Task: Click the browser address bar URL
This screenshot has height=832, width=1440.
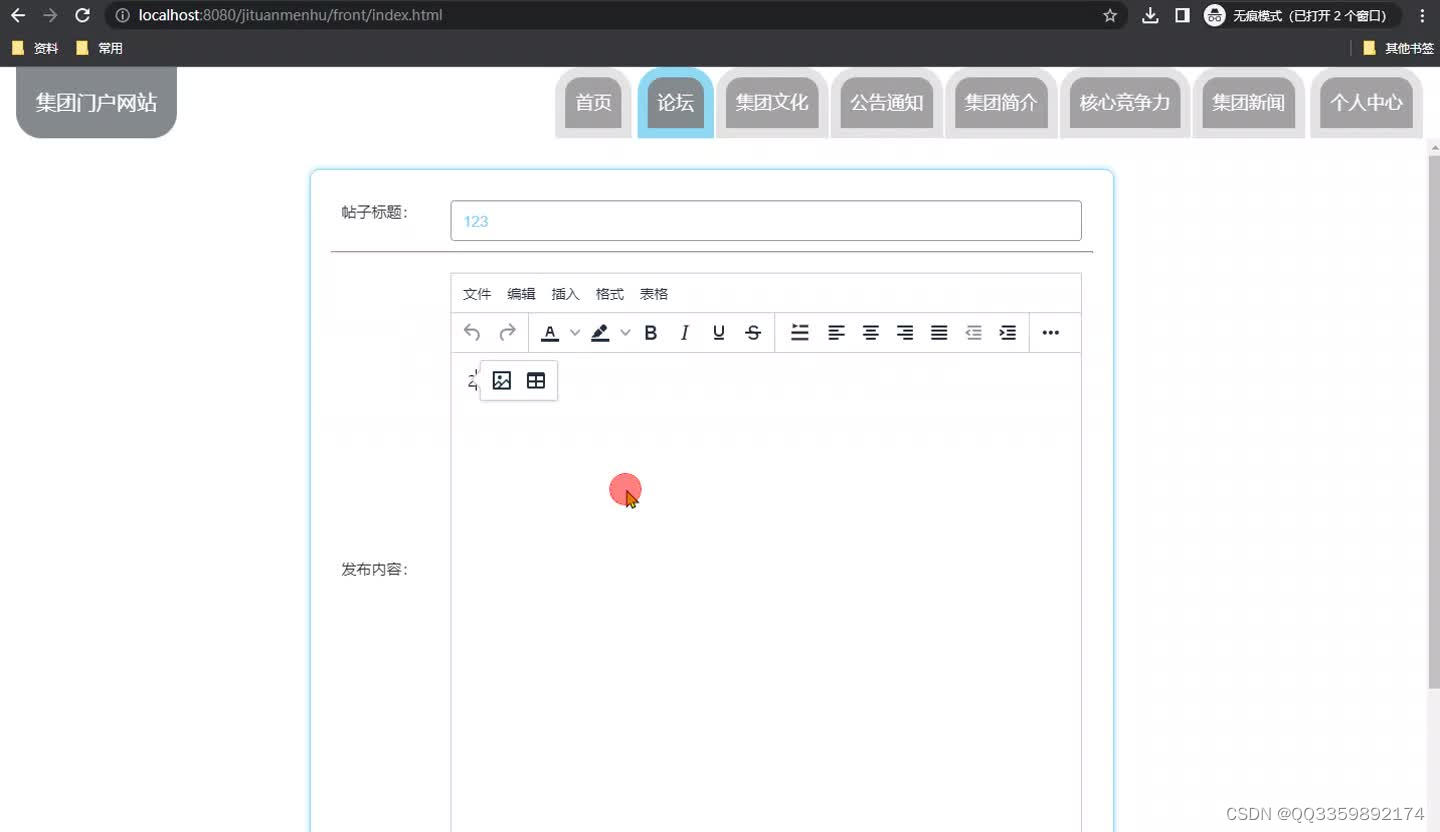Action: (290, 15)
